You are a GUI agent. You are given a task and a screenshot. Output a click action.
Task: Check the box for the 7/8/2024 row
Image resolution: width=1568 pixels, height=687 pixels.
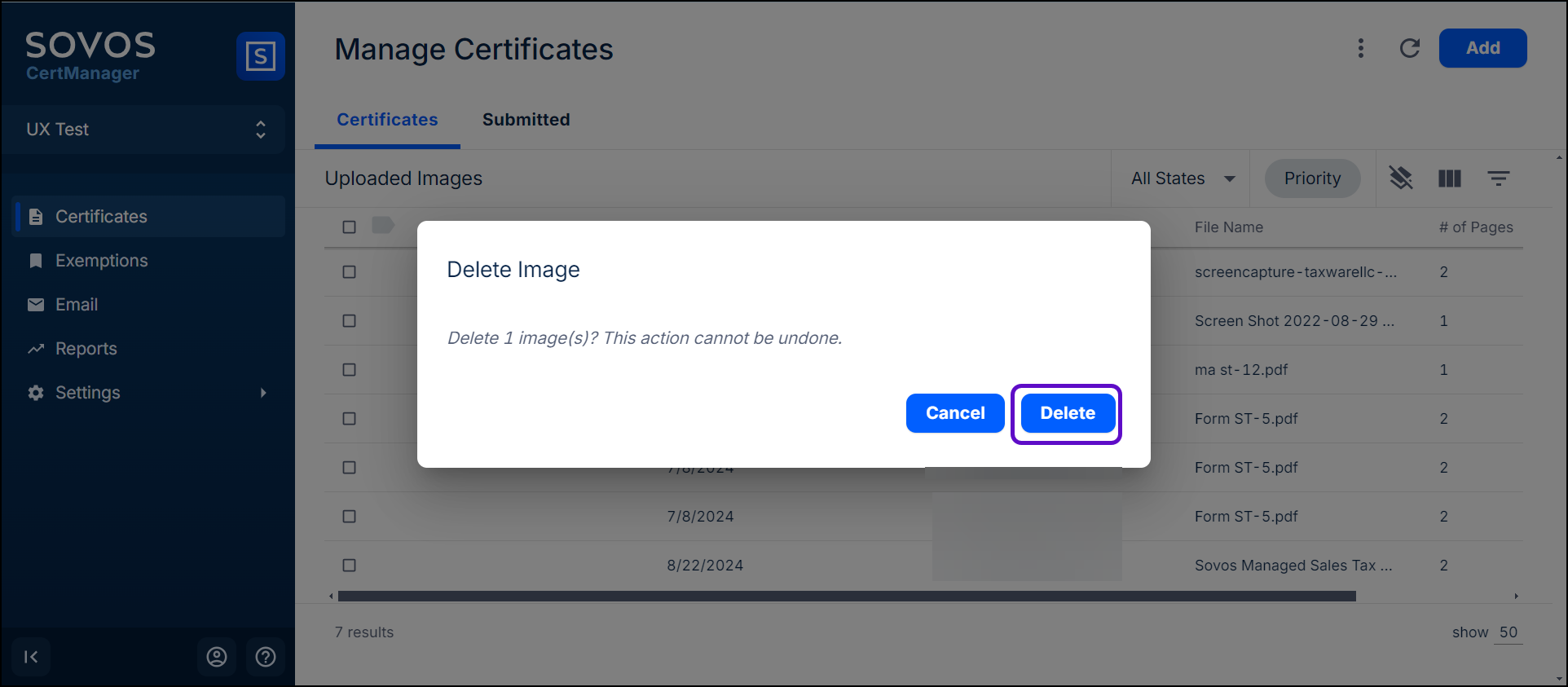[x=349, y=517]
